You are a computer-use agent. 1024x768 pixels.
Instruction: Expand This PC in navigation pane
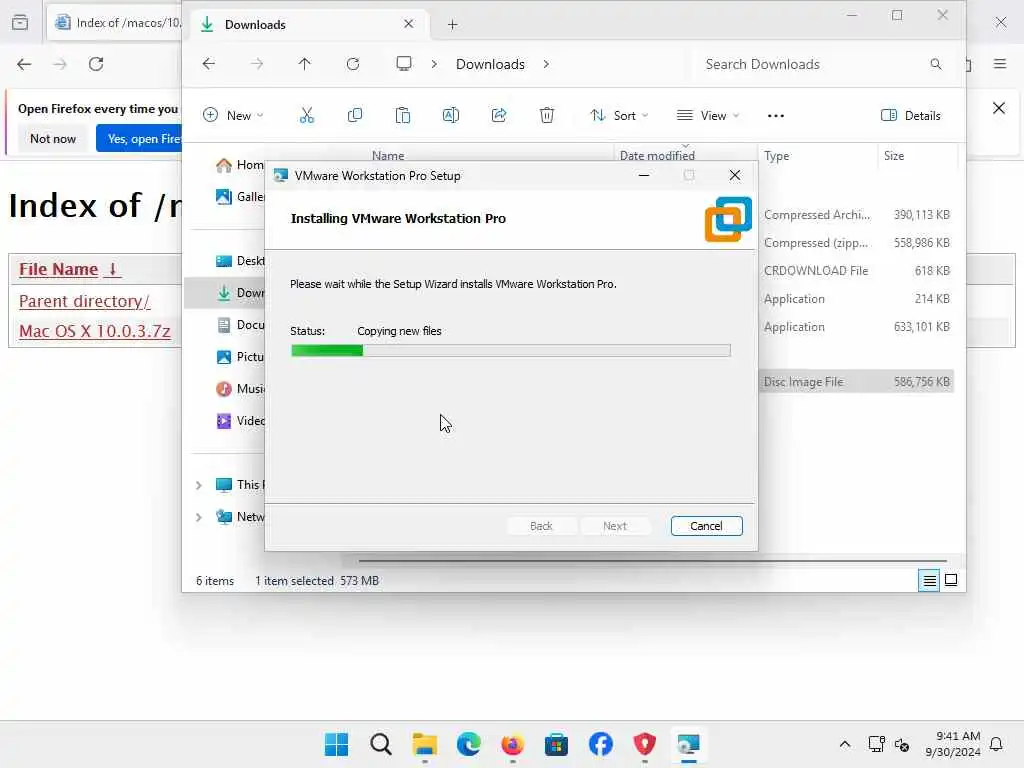(199, 485)
